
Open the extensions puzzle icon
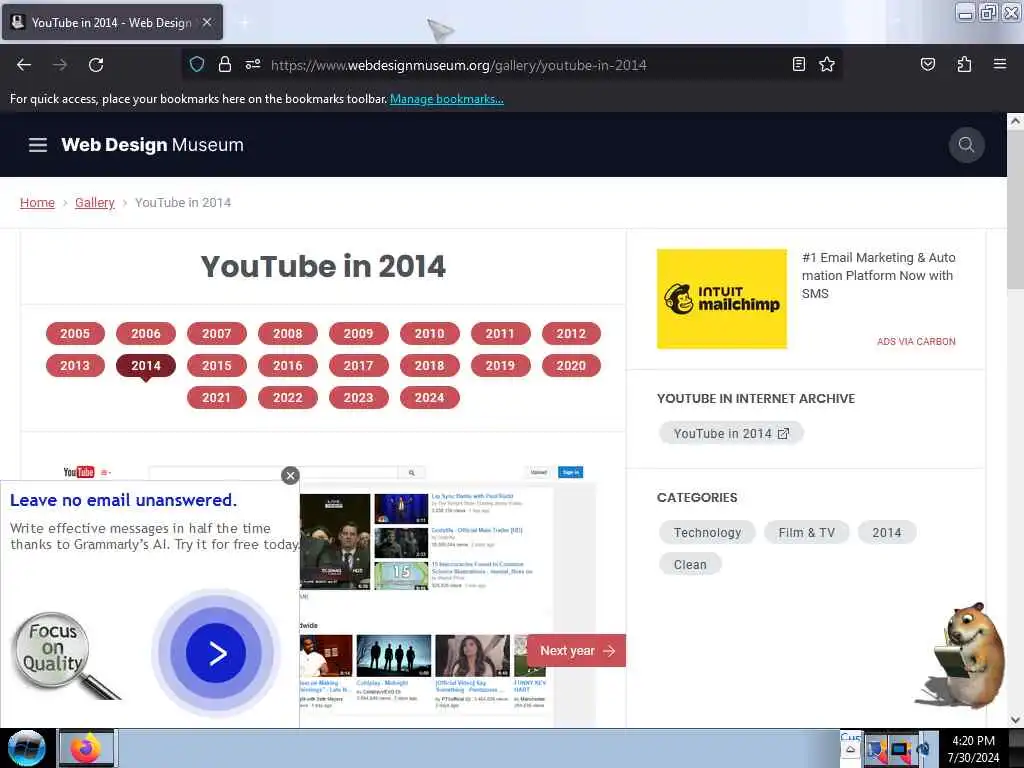click(964, 64)
